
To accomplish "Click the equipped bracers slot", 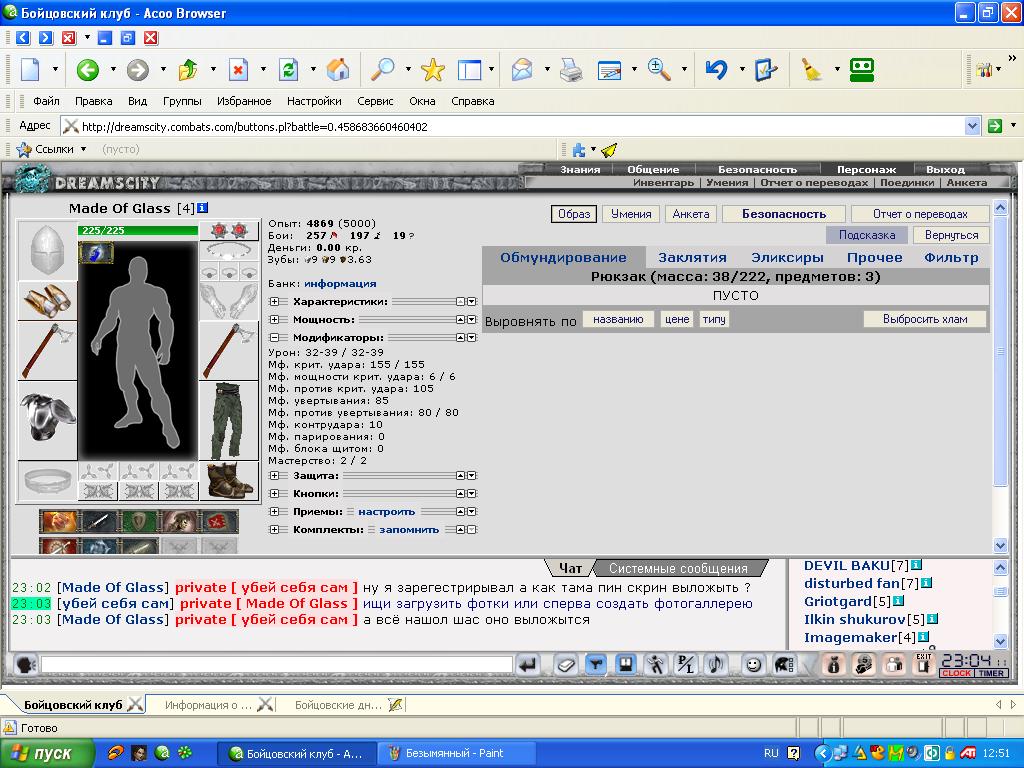I will 47,300.
